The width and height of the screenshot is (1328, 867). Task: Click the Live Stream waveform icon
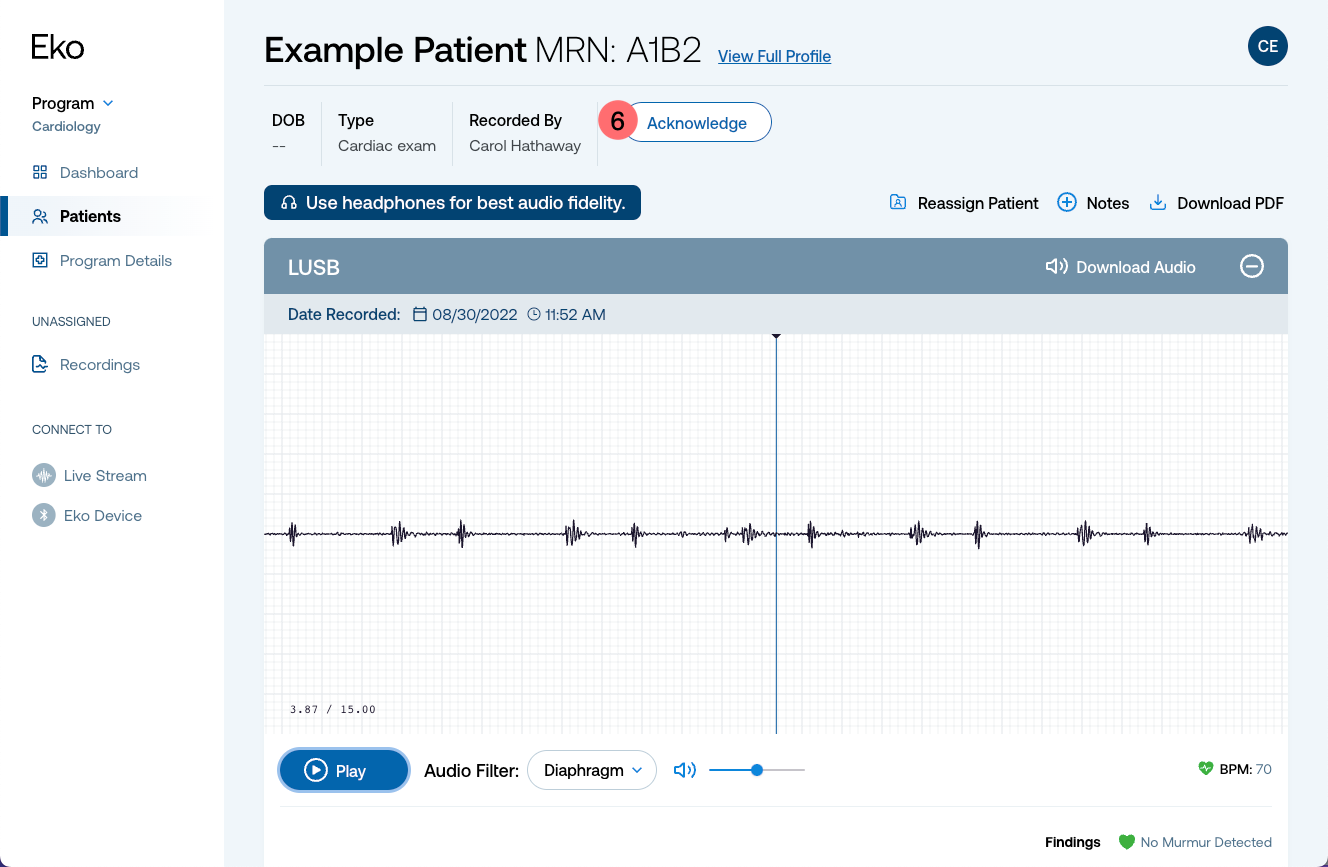tap(43, 475)
